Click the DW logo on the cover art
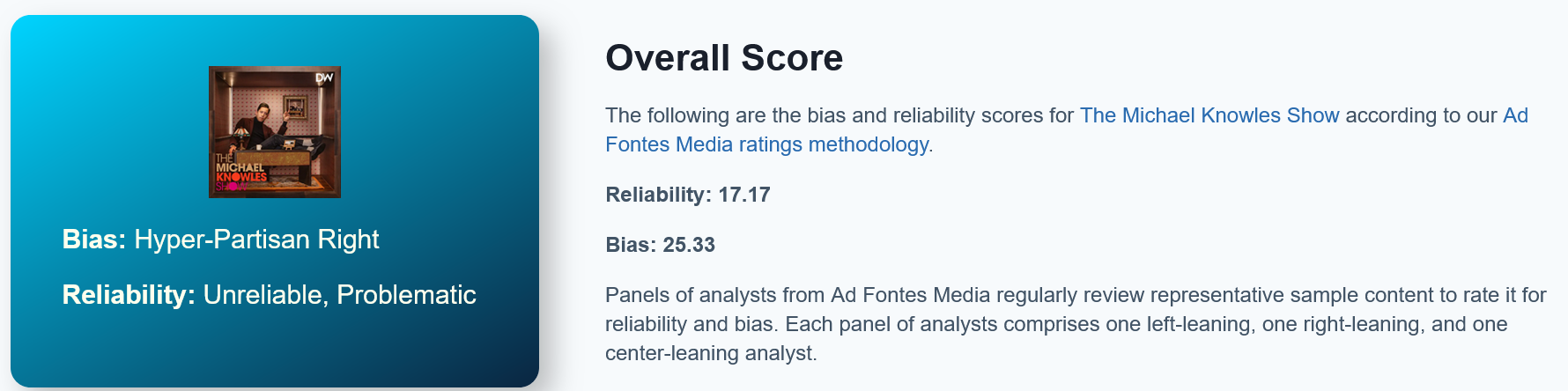Image resolution: width=1568 pixels, height=391 pixels. coord(324,78)
